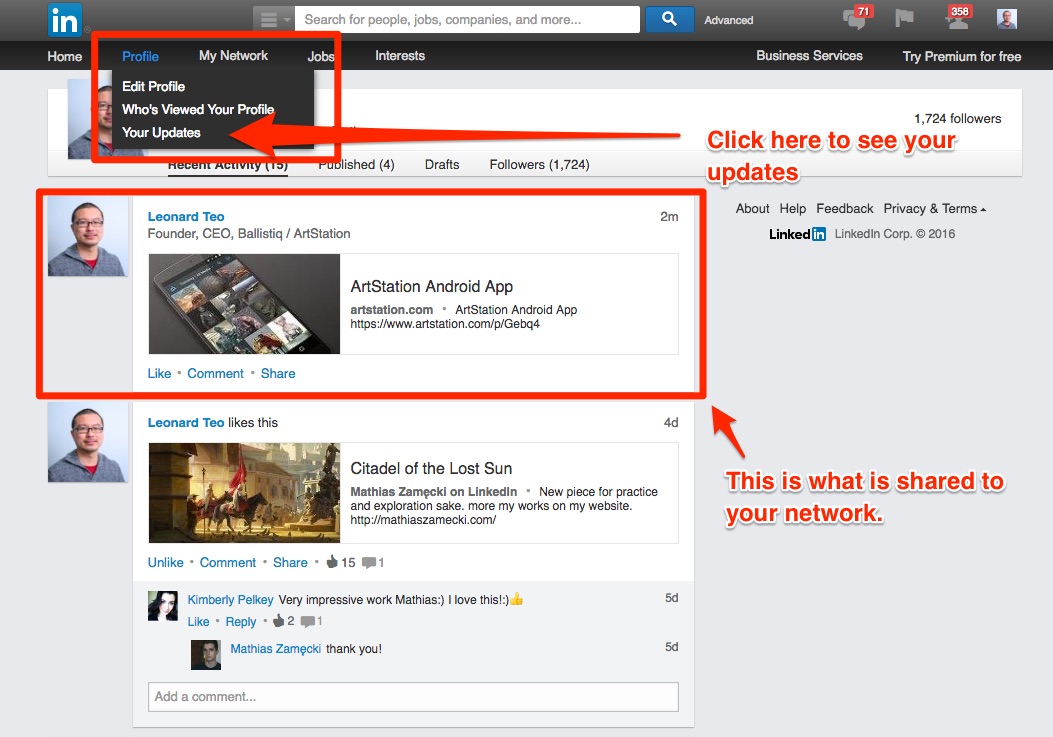
Task: Open Jobs menu item
Action: [x=320, y=56]
